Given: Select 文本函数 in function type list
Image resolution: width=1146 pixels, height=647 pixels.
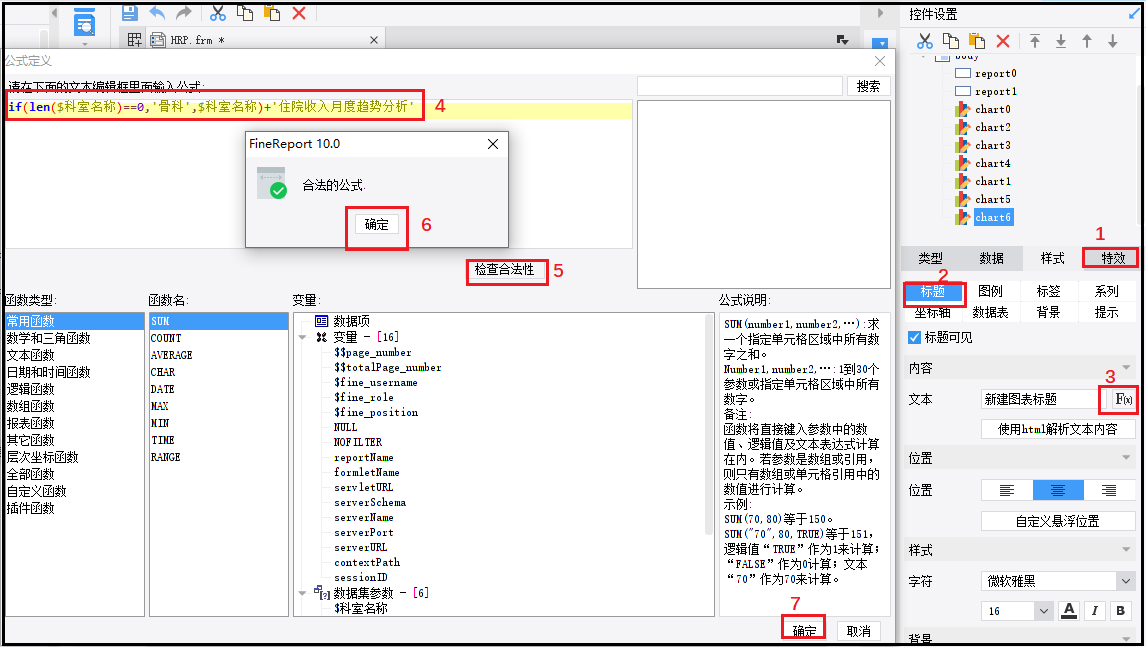Looking at the screenshot, I should pyautogui.click(x=31, y=355).
